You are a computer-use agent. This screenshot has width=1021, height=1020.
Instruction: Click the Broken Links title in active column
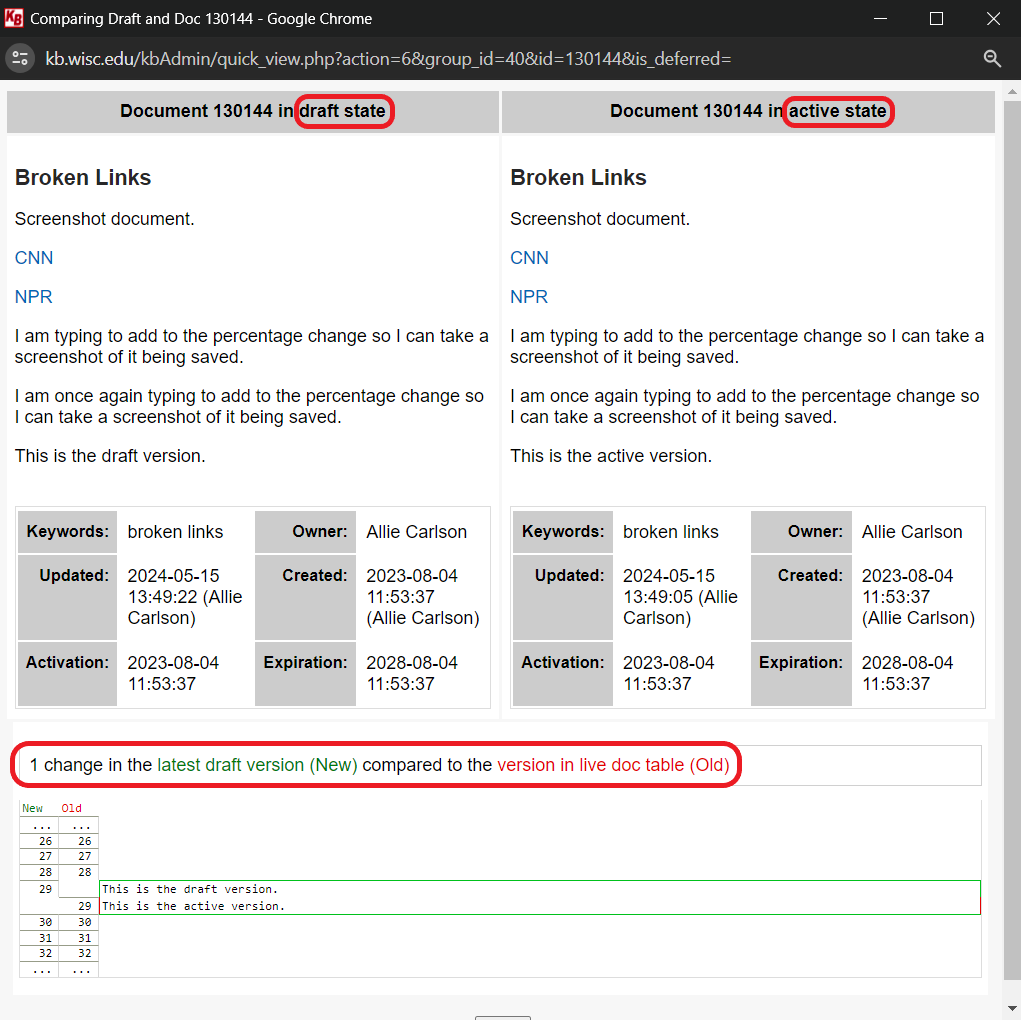578,178
